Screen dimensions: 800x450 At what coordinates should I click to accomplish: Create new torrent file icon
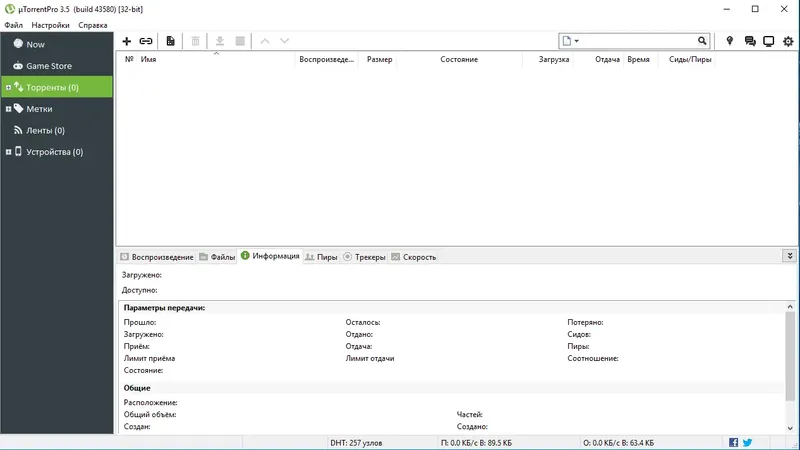[170, 41]
